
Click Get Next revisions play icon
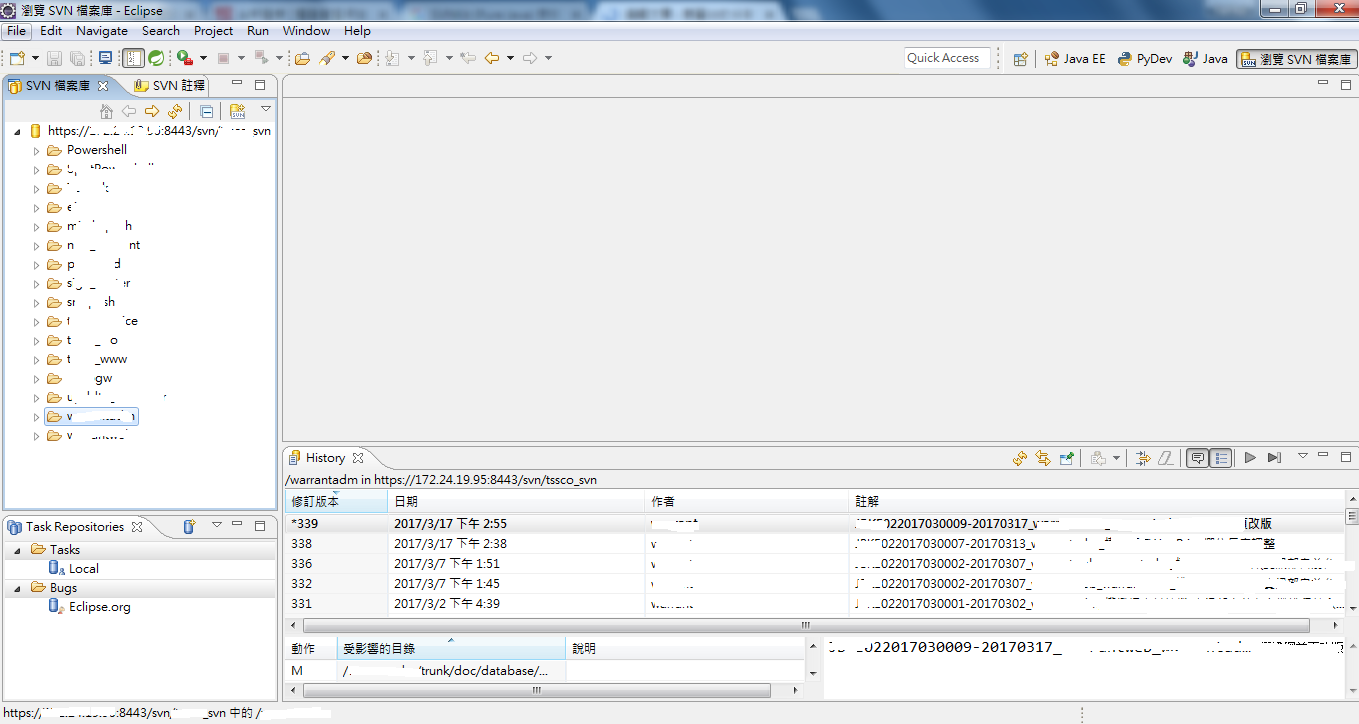point(1250,458)
